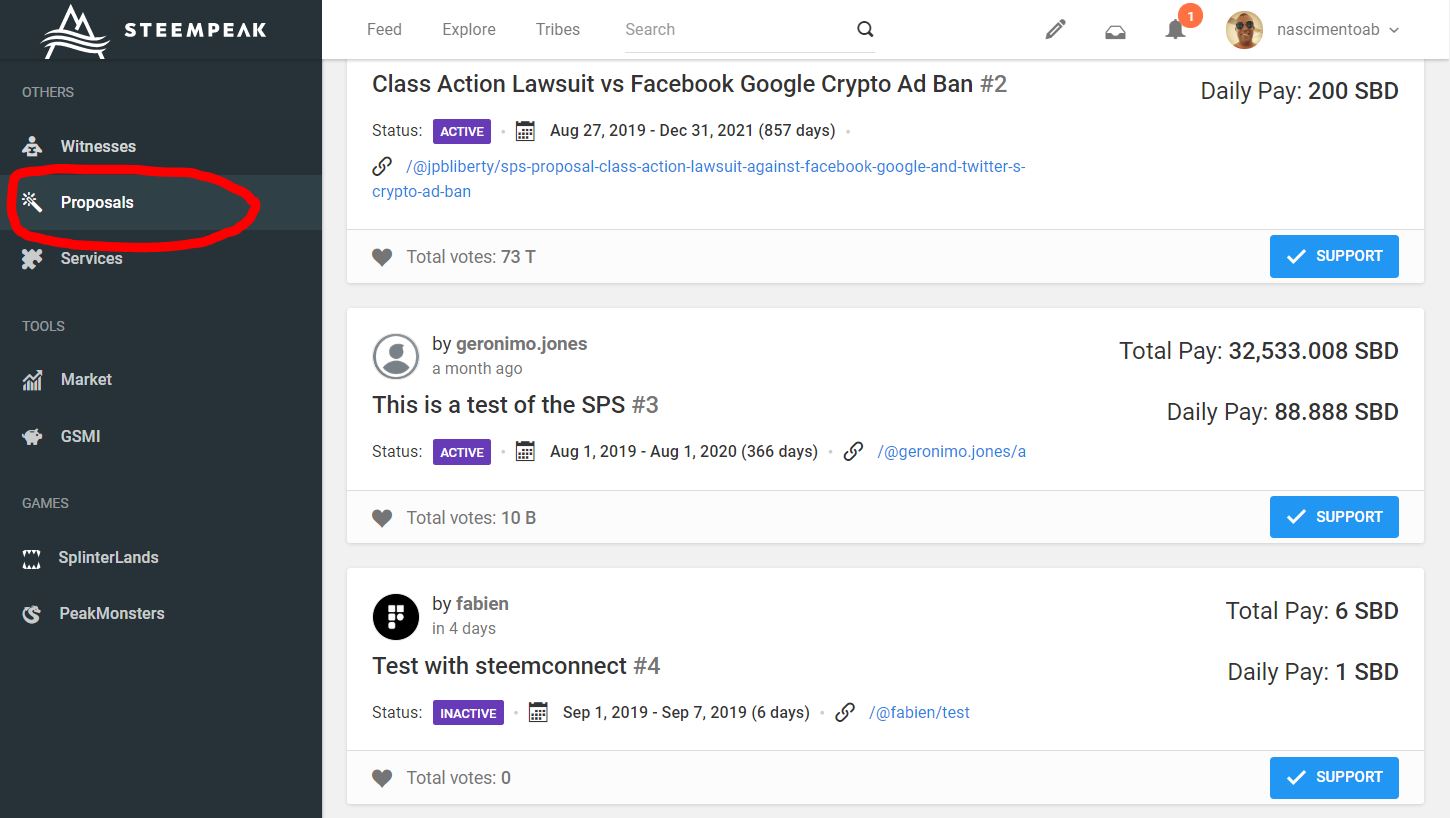Click the Proposals magic wand icon

[32, 202]
